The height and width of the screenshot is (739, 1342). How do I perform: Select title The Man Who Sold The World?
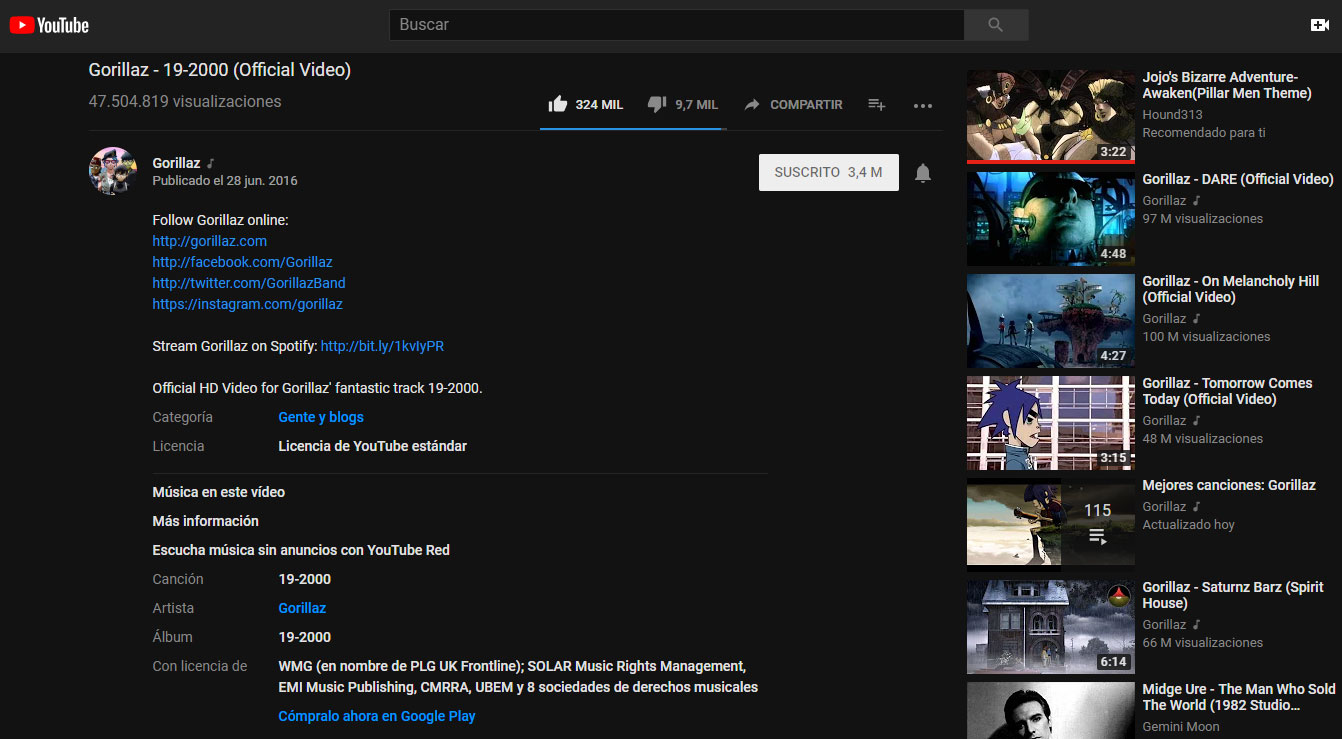tap(1239, 697)
